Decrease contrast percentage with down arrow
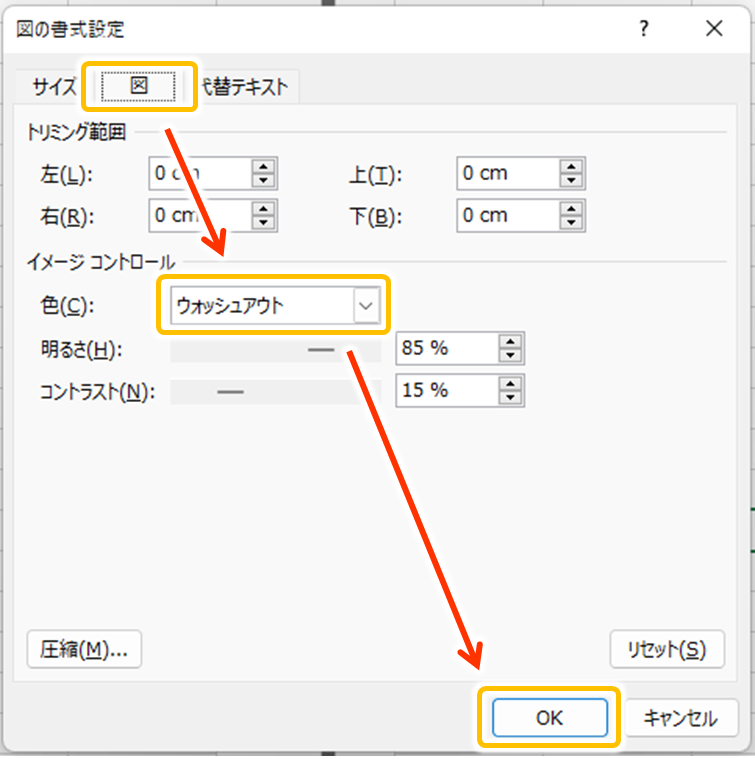 coord(511,397)
